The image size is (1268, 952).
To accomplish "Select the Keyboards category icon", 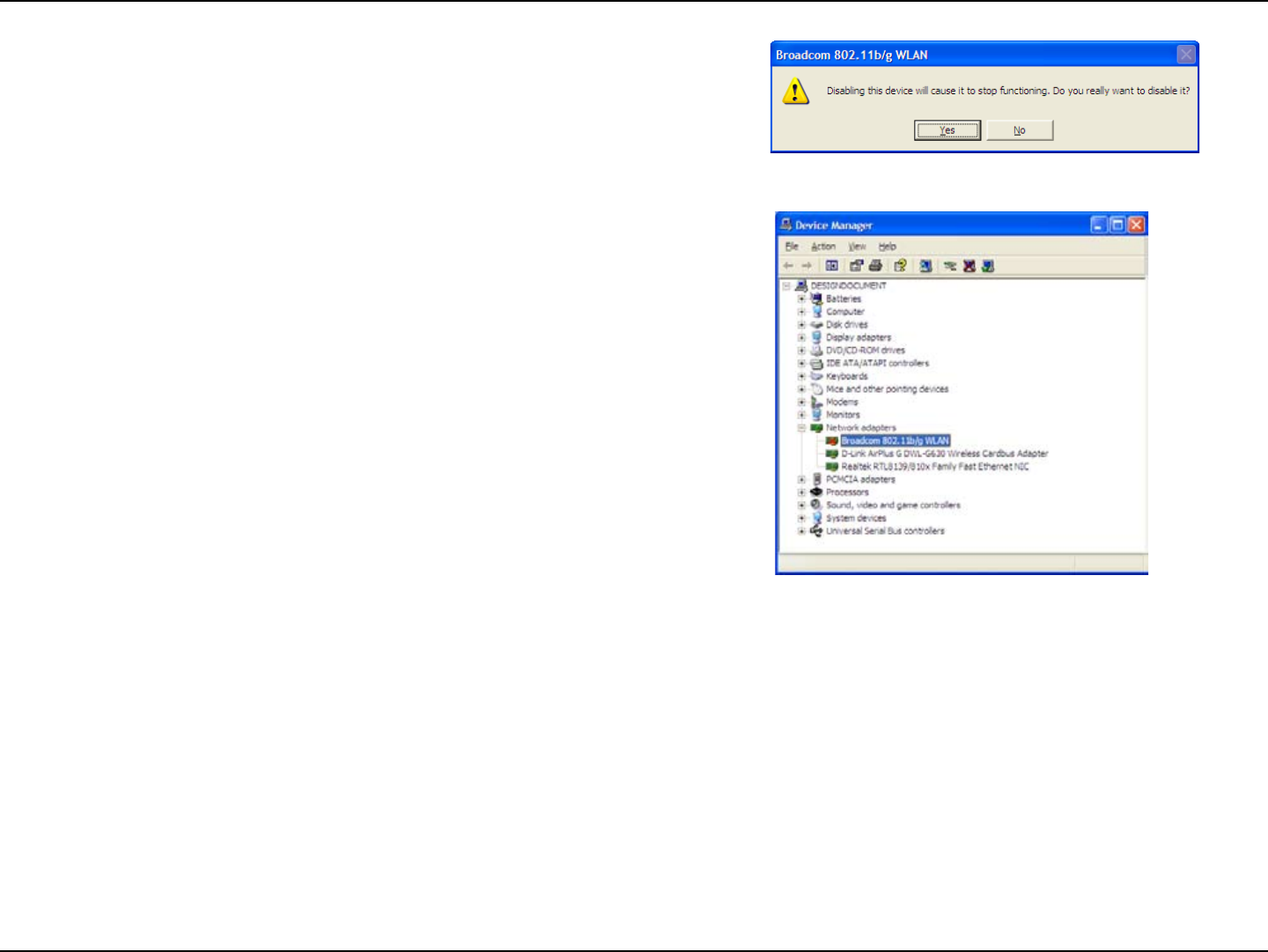I will (x=816, y=376).
